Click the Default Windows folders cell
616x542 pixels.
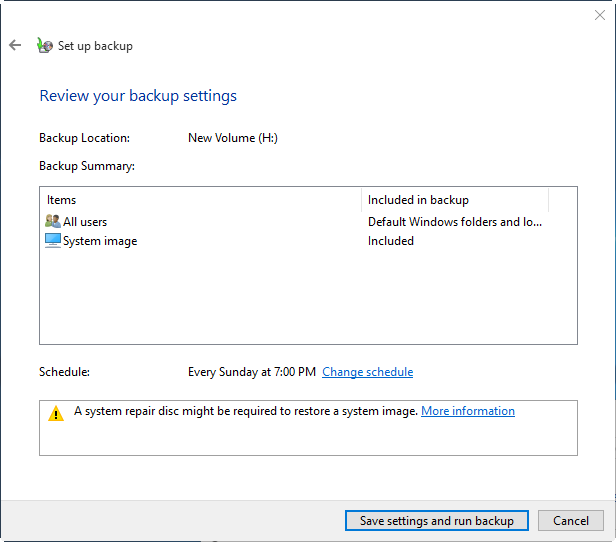tap(455, 222)
